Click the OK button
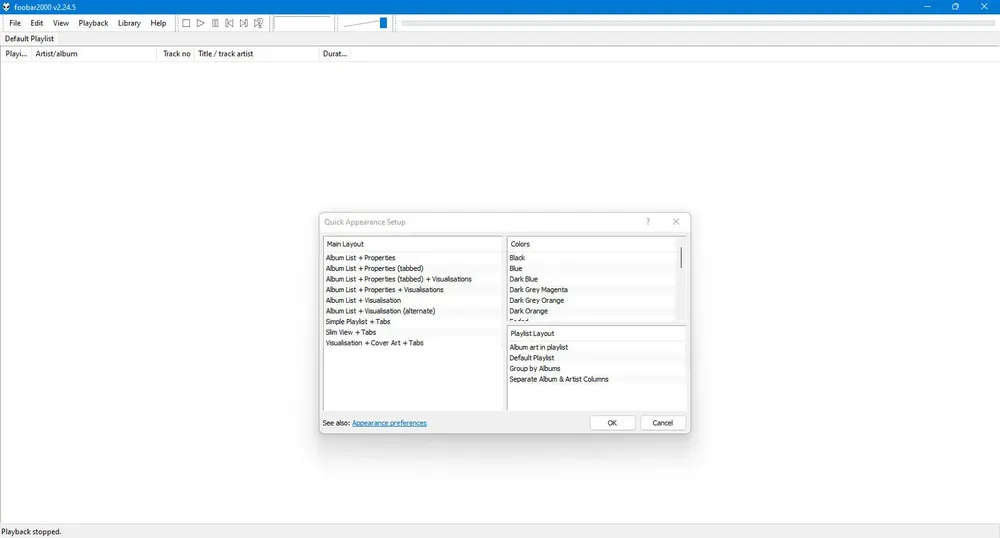This screenshot has width=1000, height=538. point(612,423)
